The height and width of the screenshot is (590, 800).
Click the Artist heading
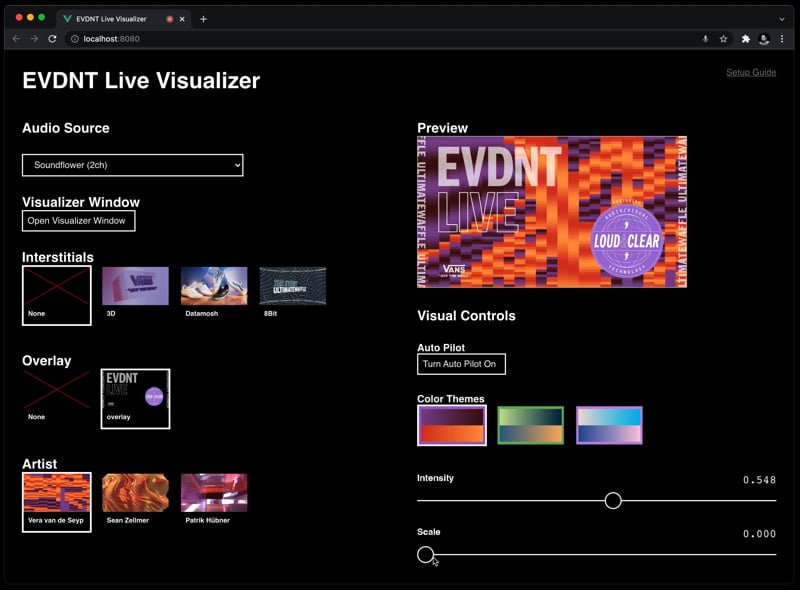(39, 464)
